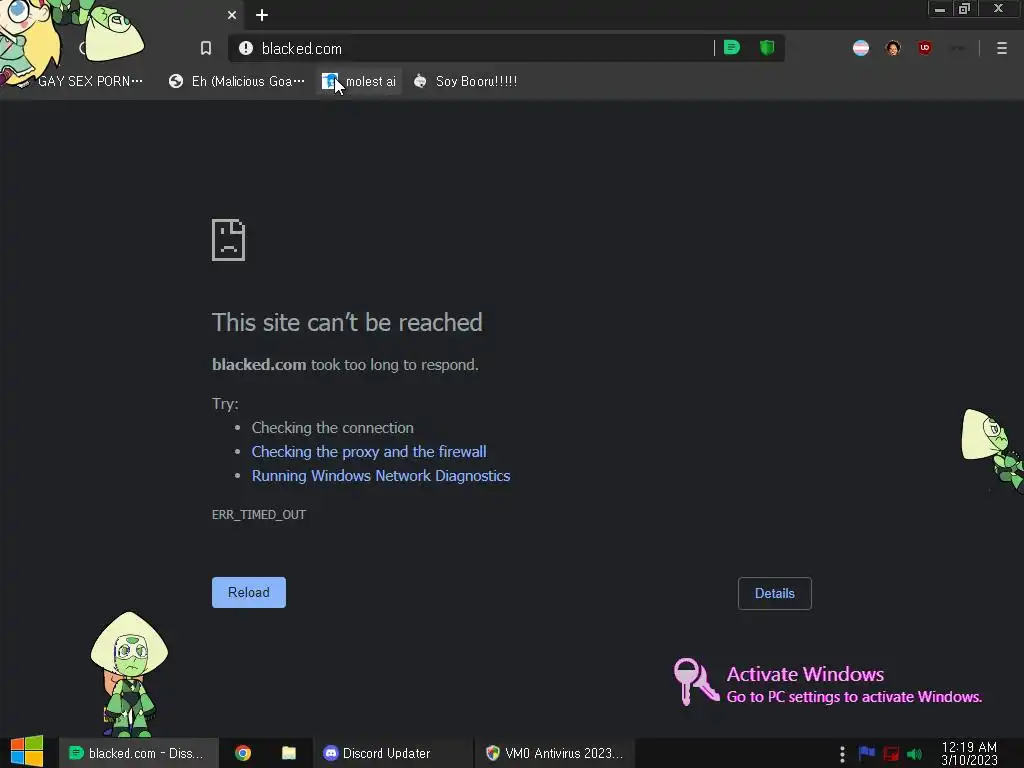Open the volume speaker tray icon
Screen dimensions: 1024x768
click(x=914, y=754)
